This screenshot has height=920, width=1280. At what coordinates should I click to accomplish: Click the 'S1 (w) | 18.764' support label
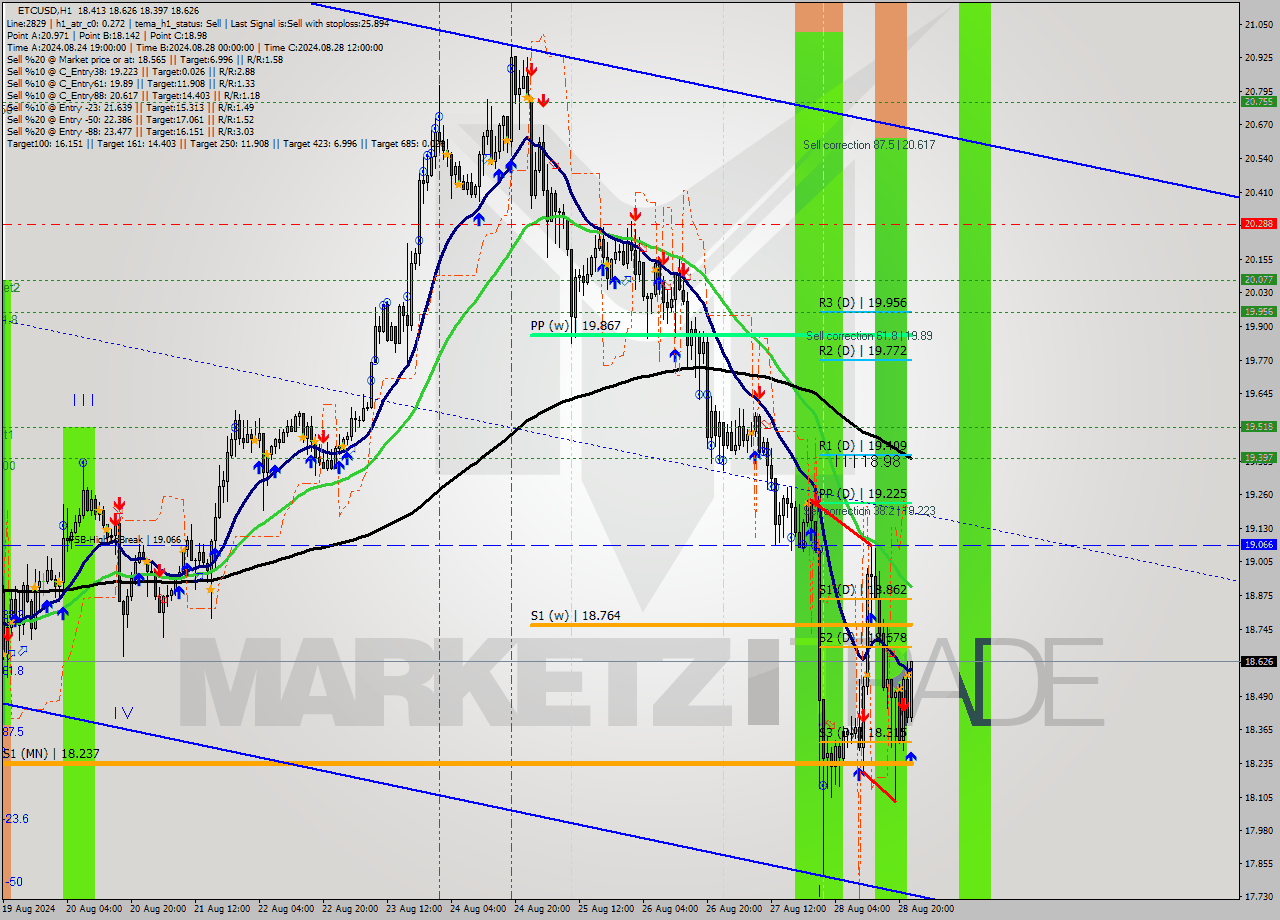(575, 616)
